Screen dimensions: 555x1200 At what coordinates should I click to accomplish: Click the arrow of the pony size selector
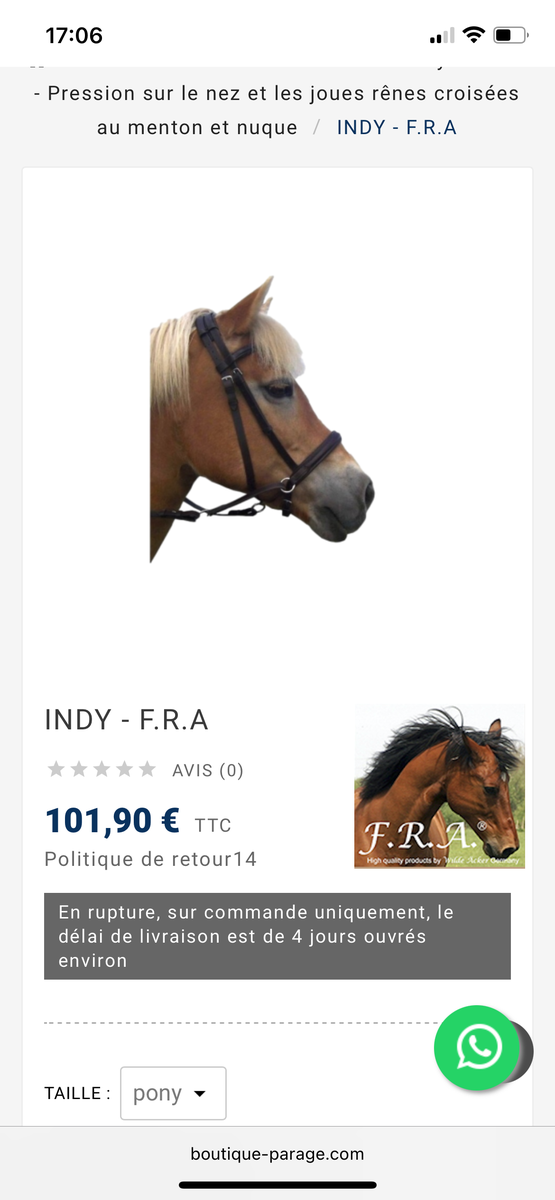[x=200, y=1094]
